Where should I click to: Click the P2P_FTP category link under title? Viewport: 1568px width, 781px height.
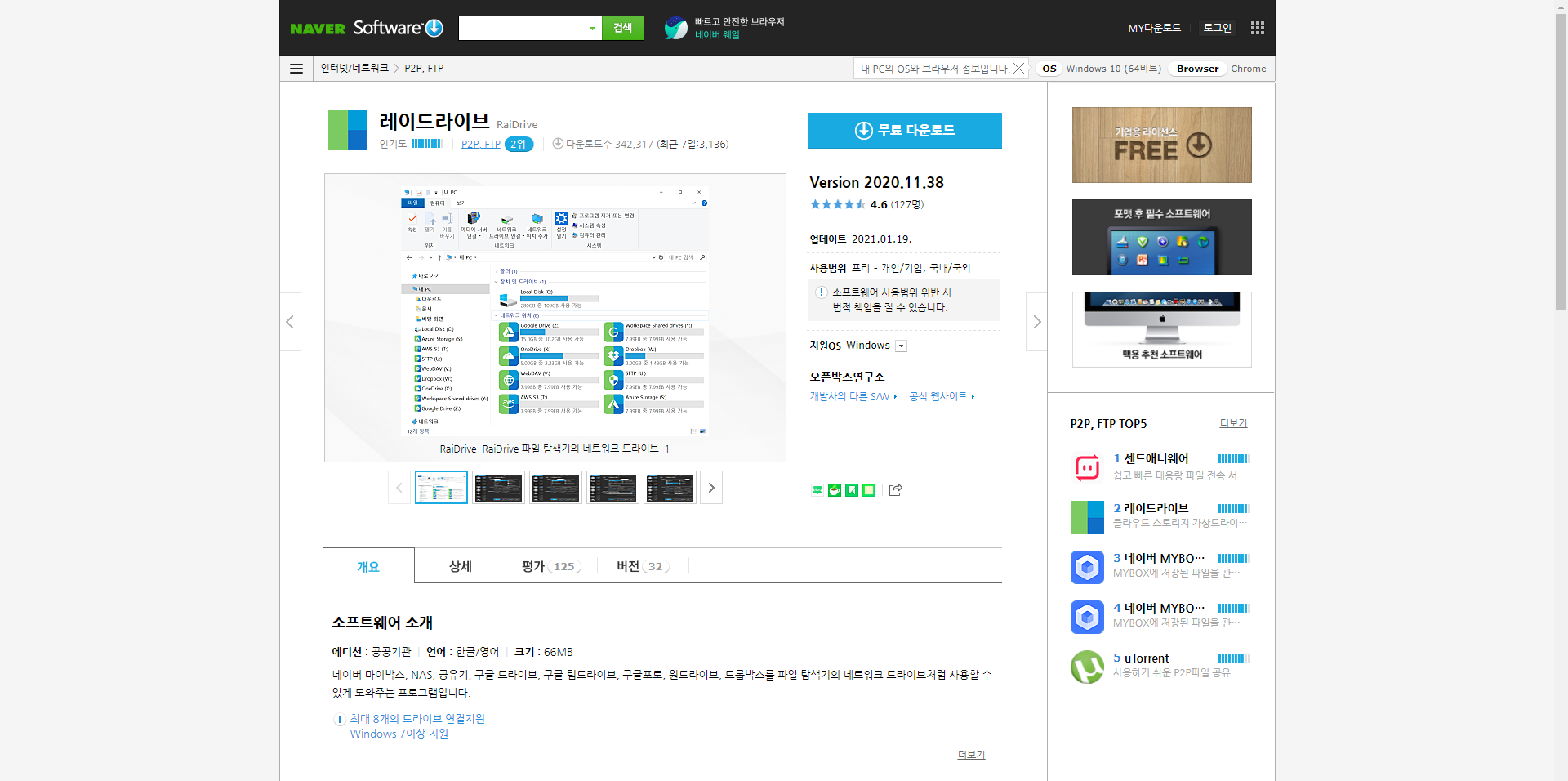tap(480, 145)
